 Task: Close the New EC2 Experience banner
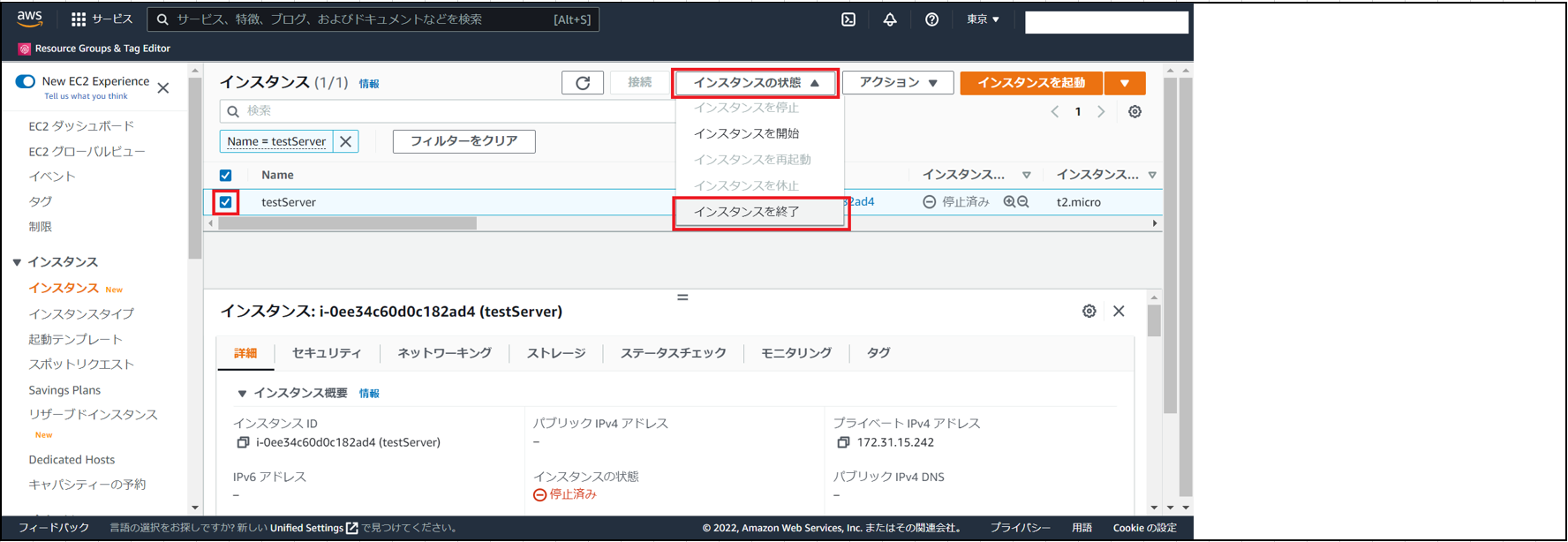click(163, 87)
